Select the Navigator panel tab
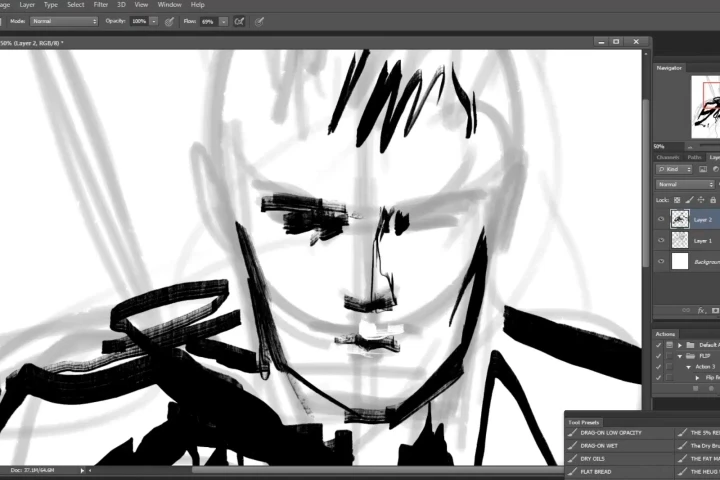This screenshot has width=720, height=480. click(669, 68)
